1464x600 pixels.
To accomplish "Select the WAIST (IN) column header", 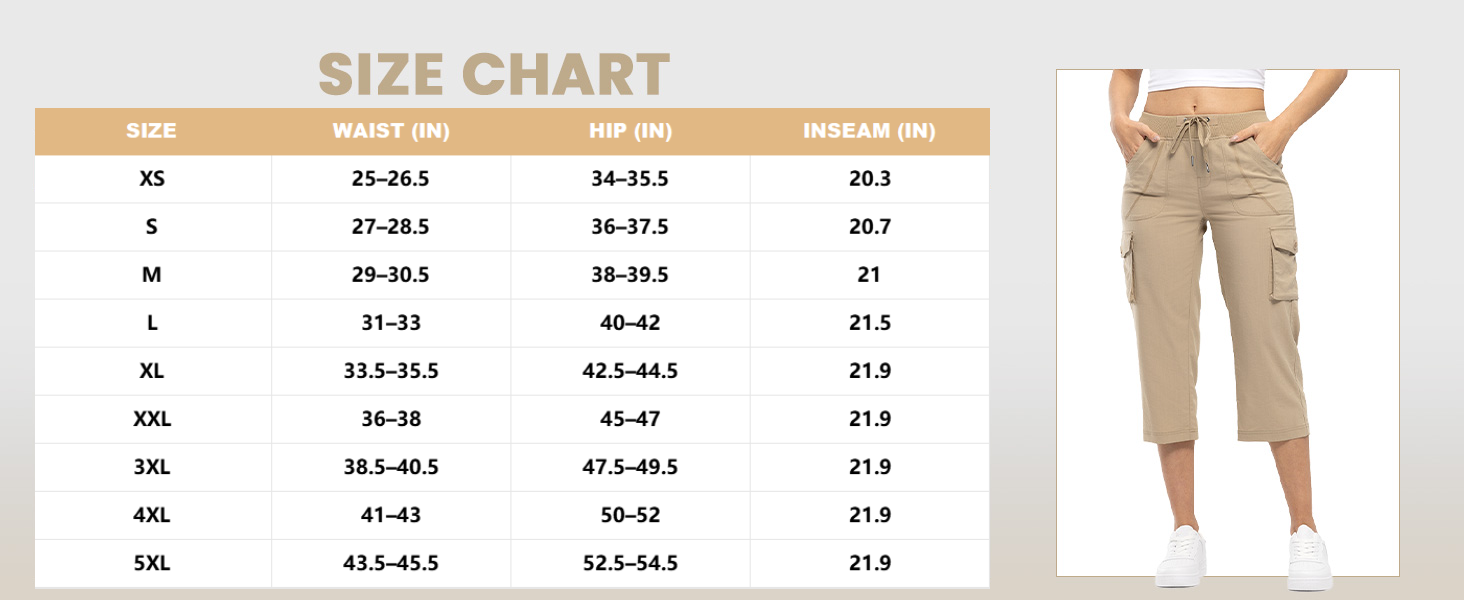I will tap(391, 131).
